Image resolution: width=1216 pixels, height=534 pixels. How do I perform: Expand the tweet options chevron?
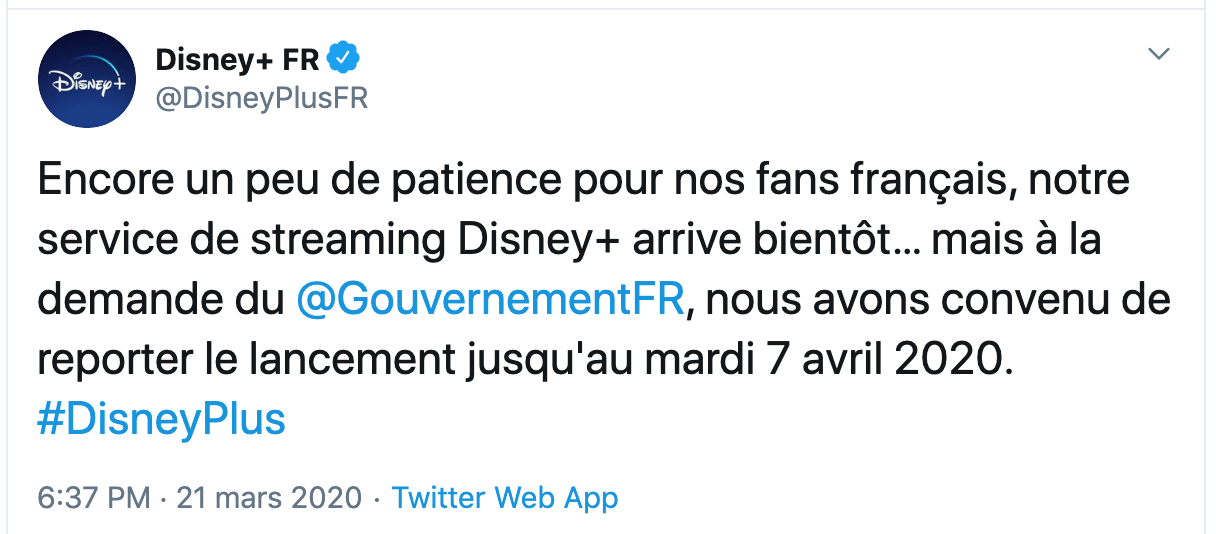(1158, 54)
